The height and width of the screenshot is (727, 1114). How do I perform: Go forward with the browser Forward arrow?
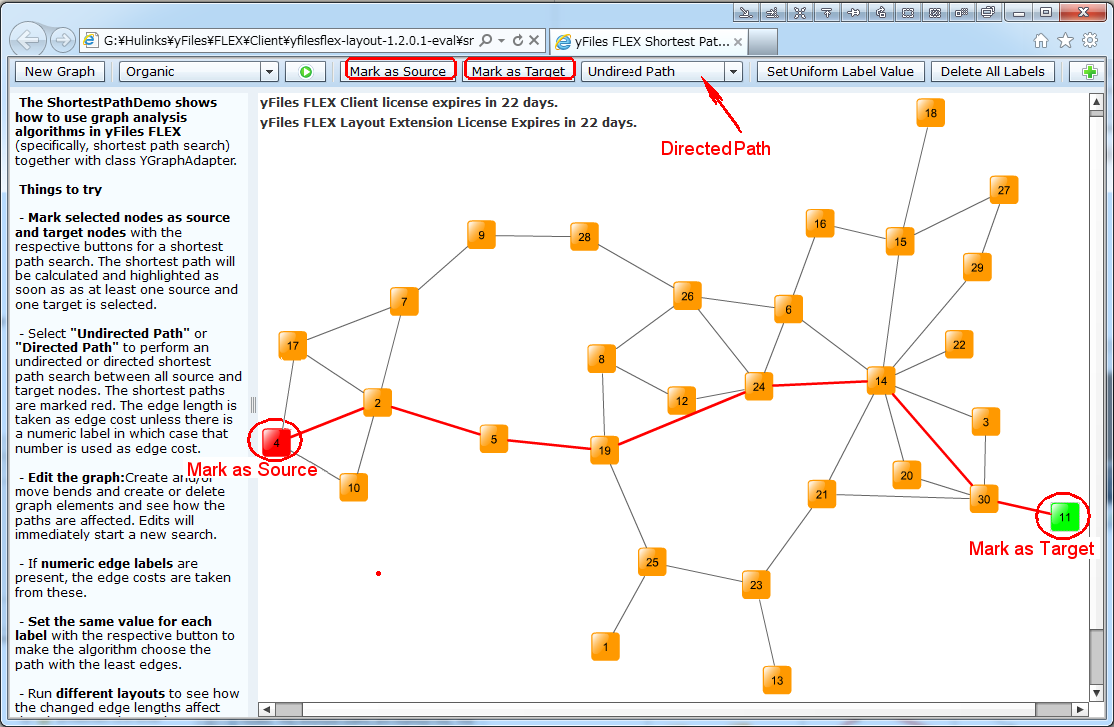click(63, 41)
